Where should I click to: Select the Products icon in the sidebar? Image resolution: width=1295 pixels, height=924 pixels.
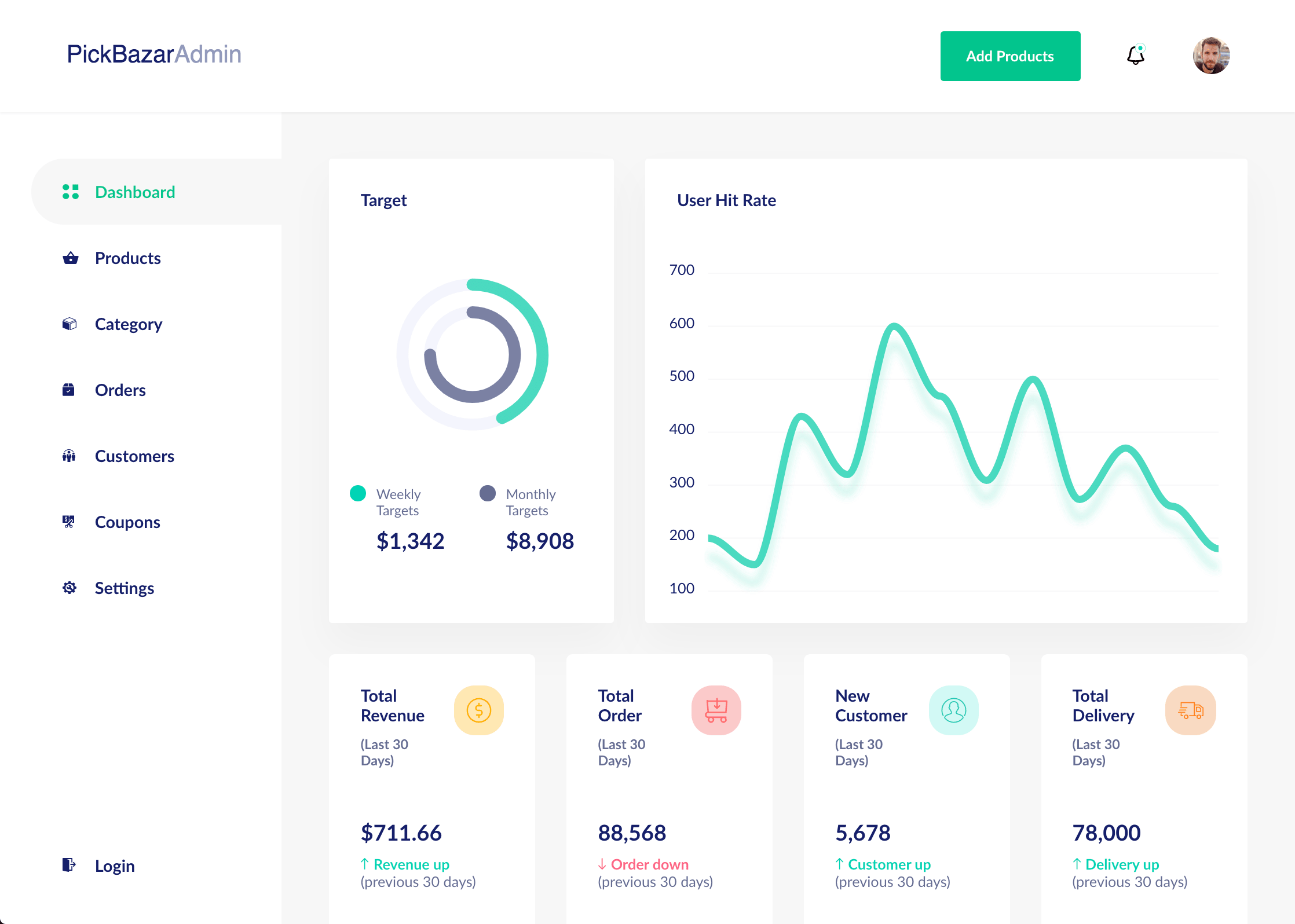point(70,258)
